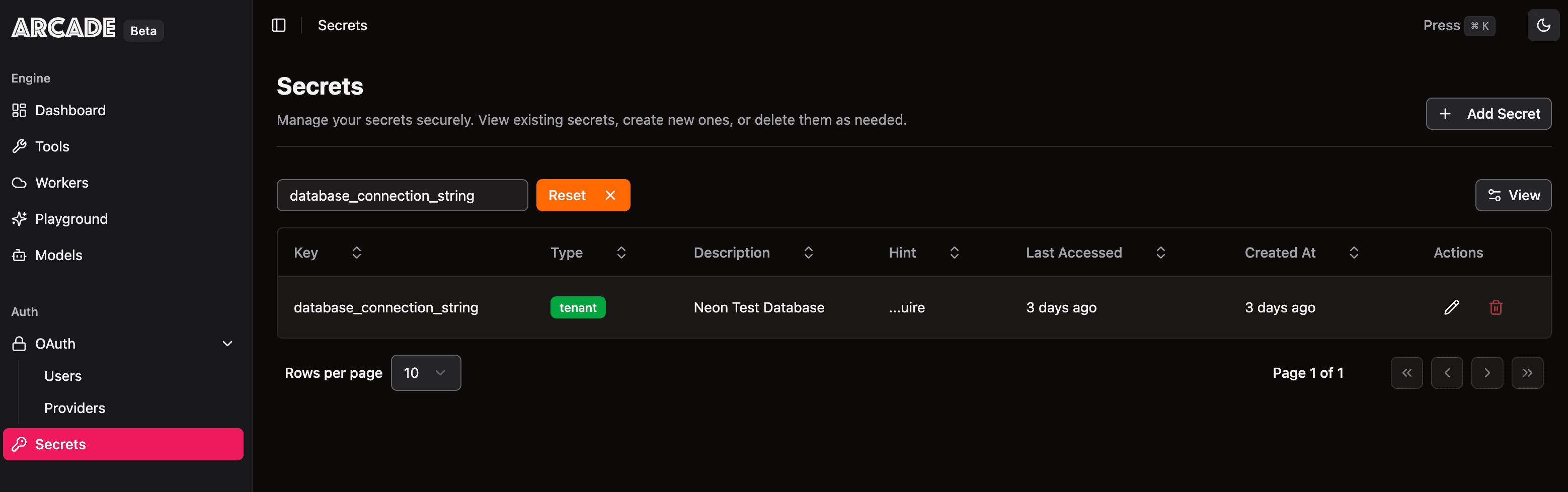This screenshot has width=1568, height=492.
Task: Open the Rows per page dropdown
Action: pyautogui.click(x=426, y=373)
